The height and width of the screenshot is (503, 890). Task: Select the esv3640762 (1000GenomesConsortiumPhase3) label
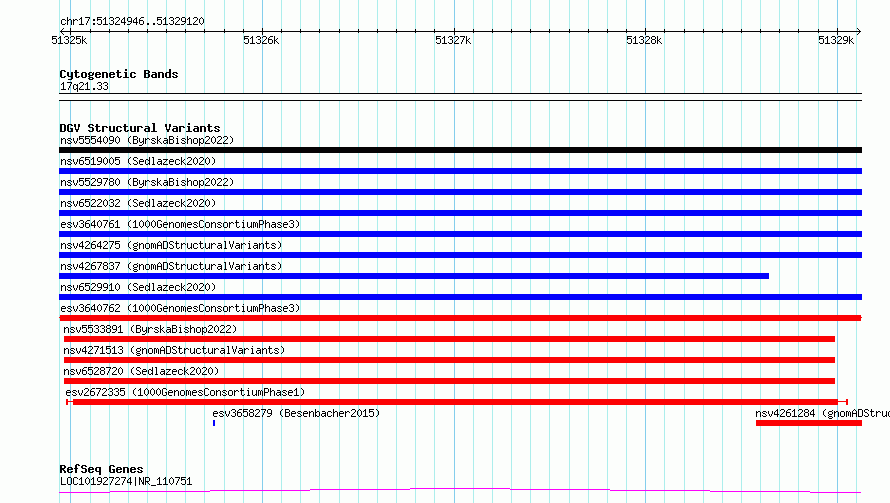point(180,308)
